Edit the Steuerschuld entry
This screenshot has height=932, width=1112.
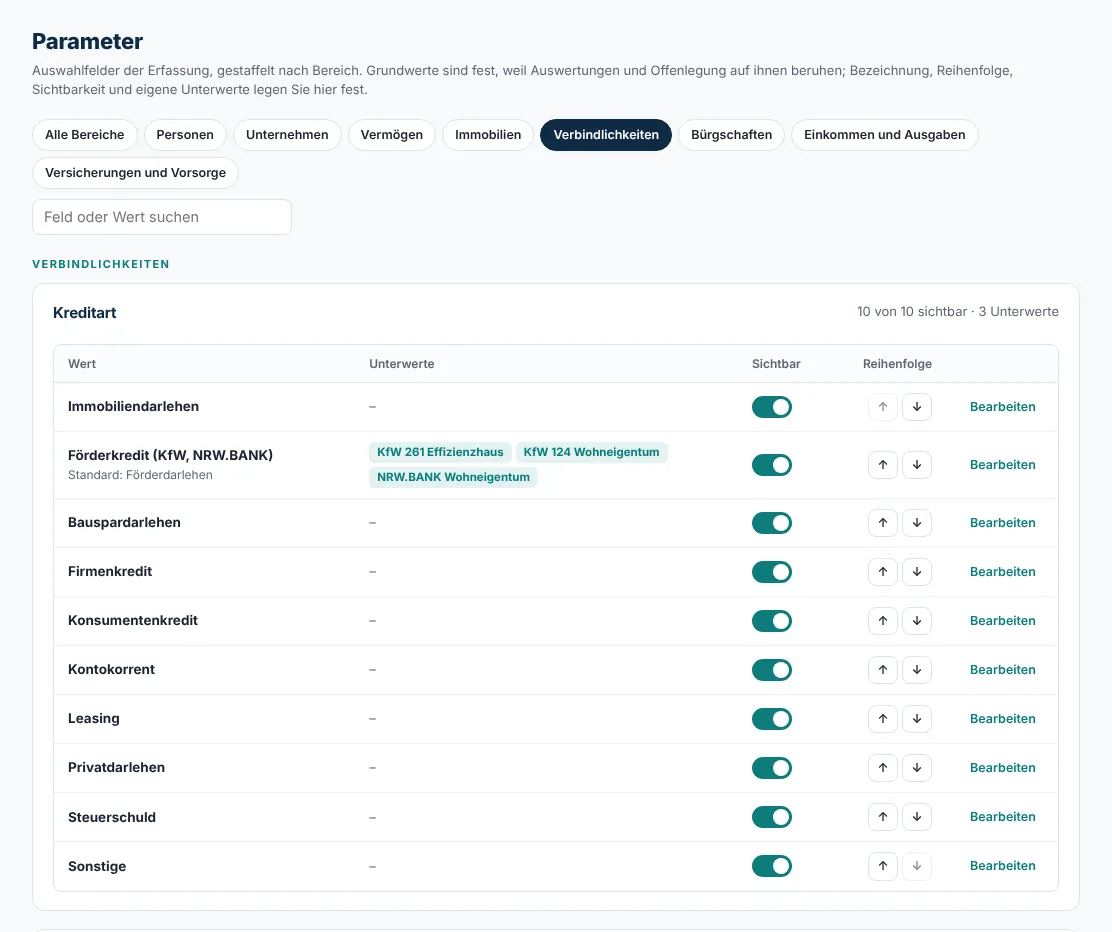(1002, 817)
